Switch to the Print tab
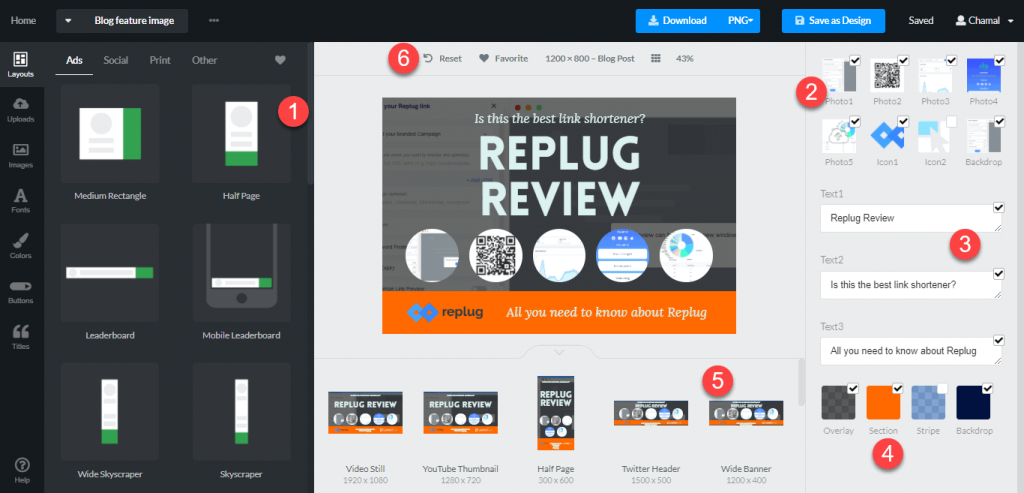The image size is (1024, 493). (x=160, y=60)
